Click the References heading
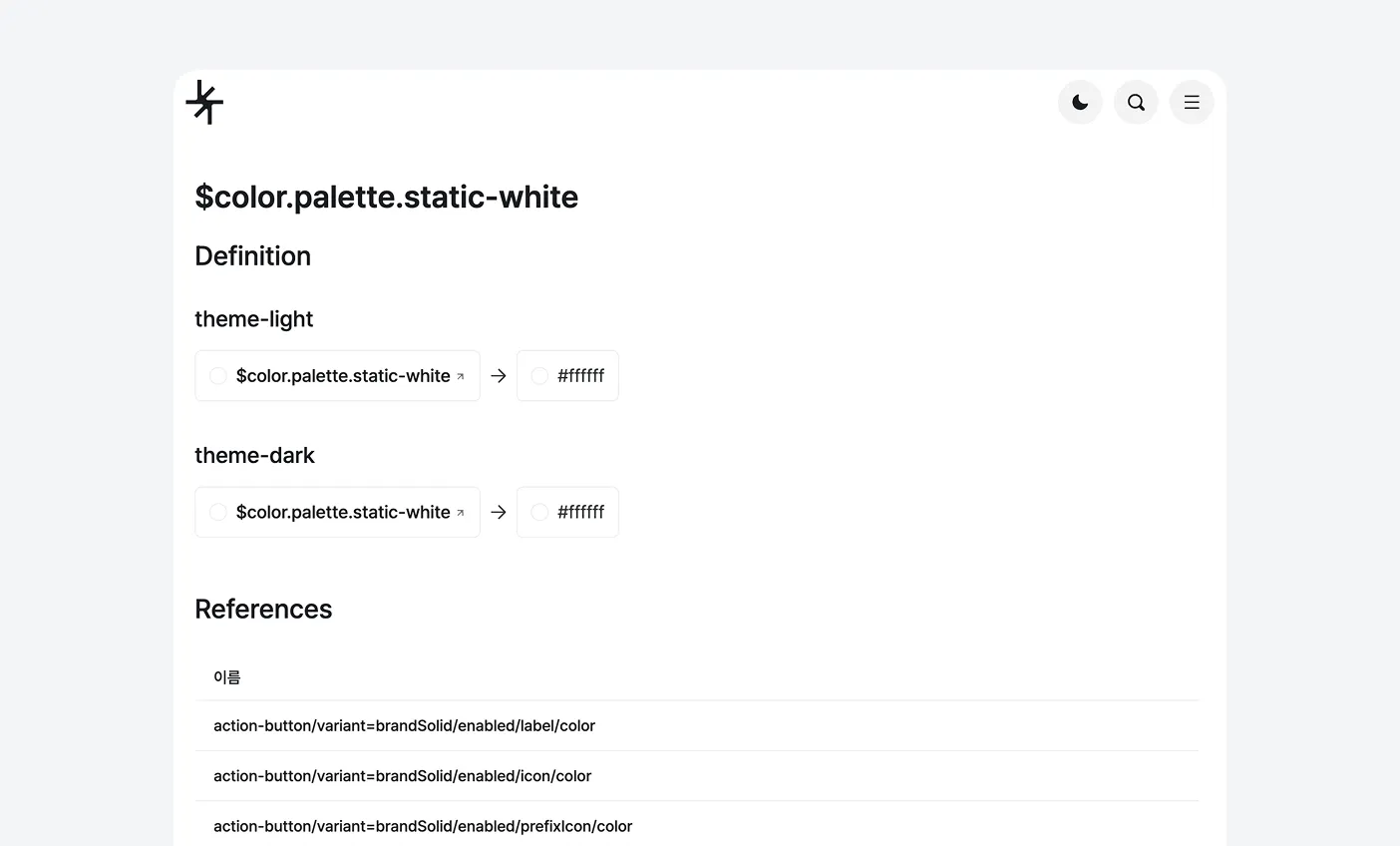The height and width of the screenshot is (846, 1400). click(263, 609)
